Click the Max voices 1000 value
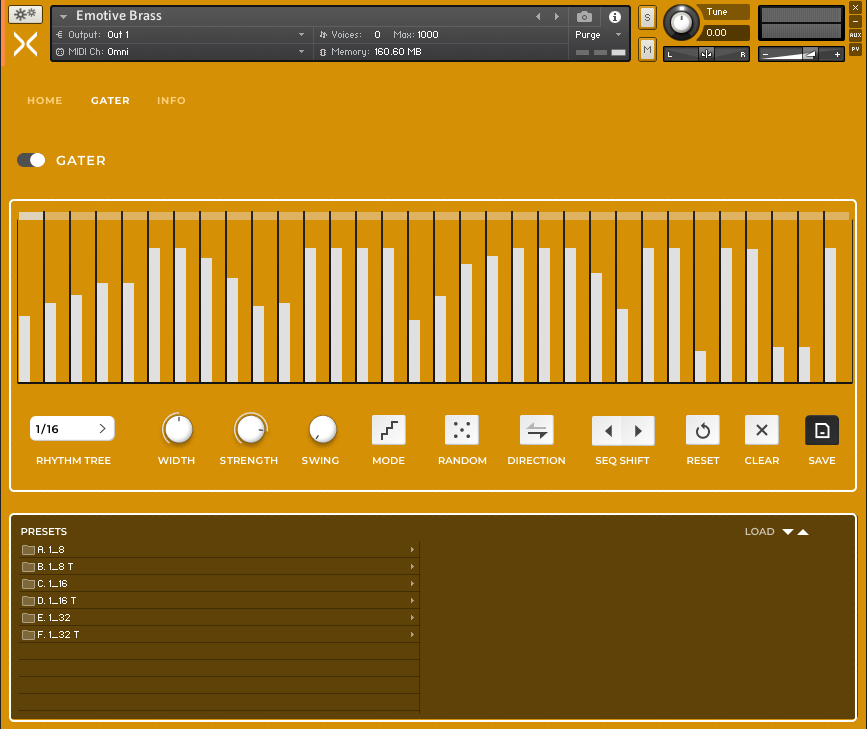 click(x=427, y=35)
